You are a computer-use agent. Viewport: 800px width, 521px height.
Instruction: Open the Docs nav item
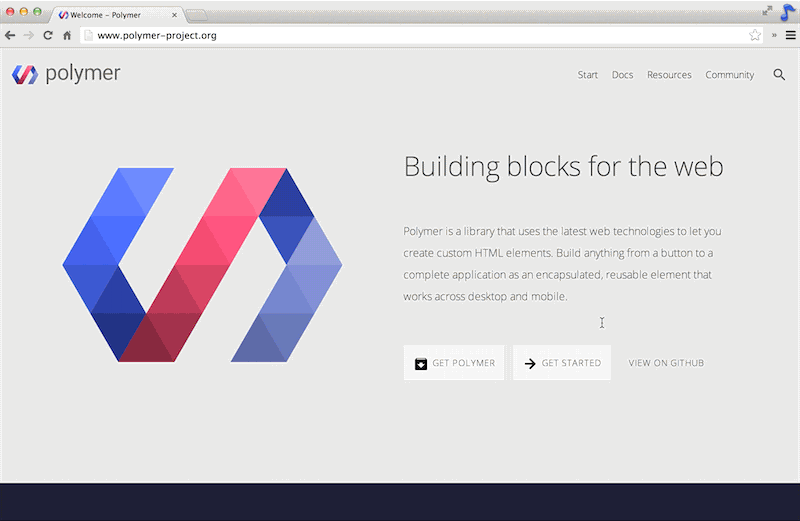[x=622, y=75]
